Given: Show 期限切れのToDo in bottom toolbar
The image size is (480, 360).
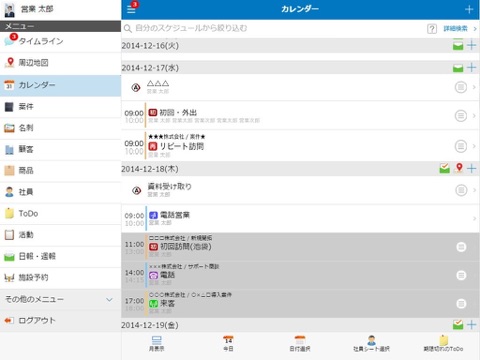Looking at the screenshot, I should pyautogui.click(x=443, y=344).
